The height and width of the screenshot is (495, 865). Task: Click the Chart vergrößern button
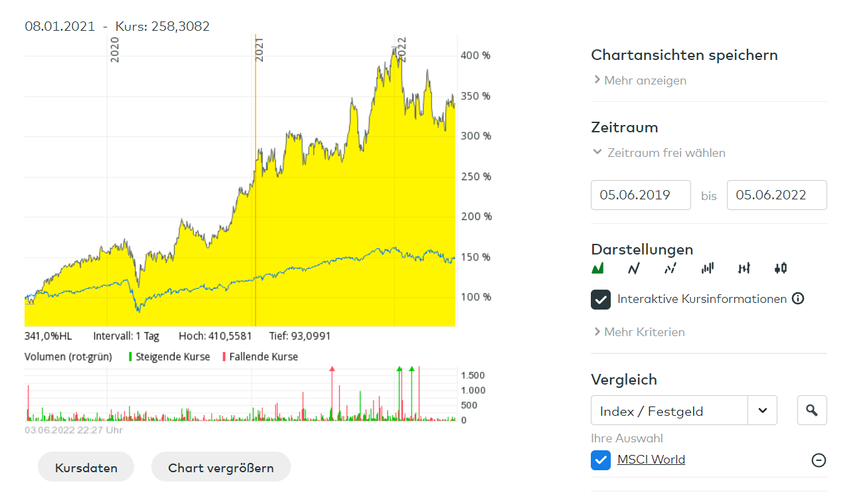point(220,467)
